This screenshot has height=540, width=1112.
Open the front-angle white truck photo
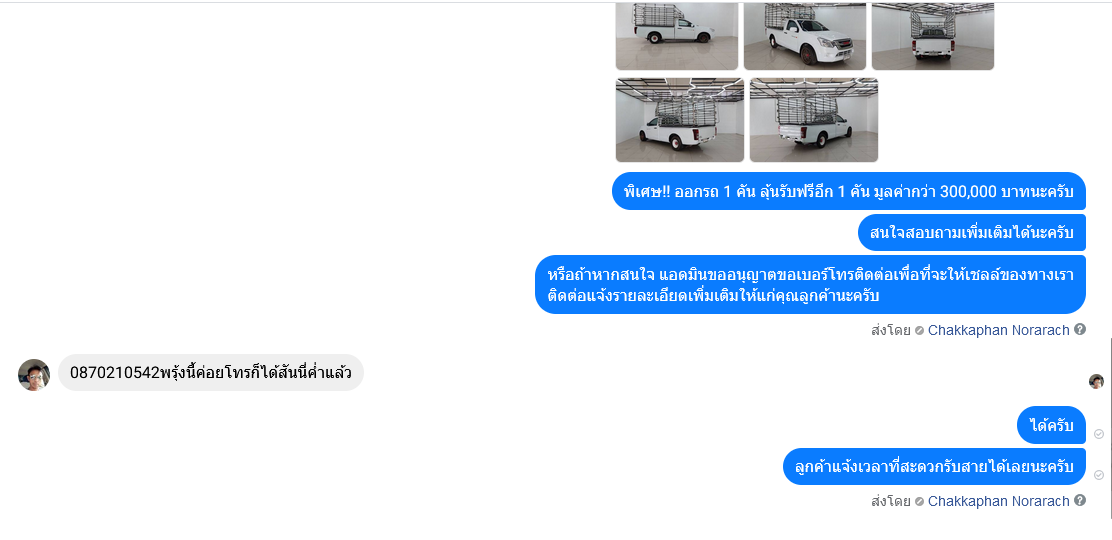[x=805, y=35]
